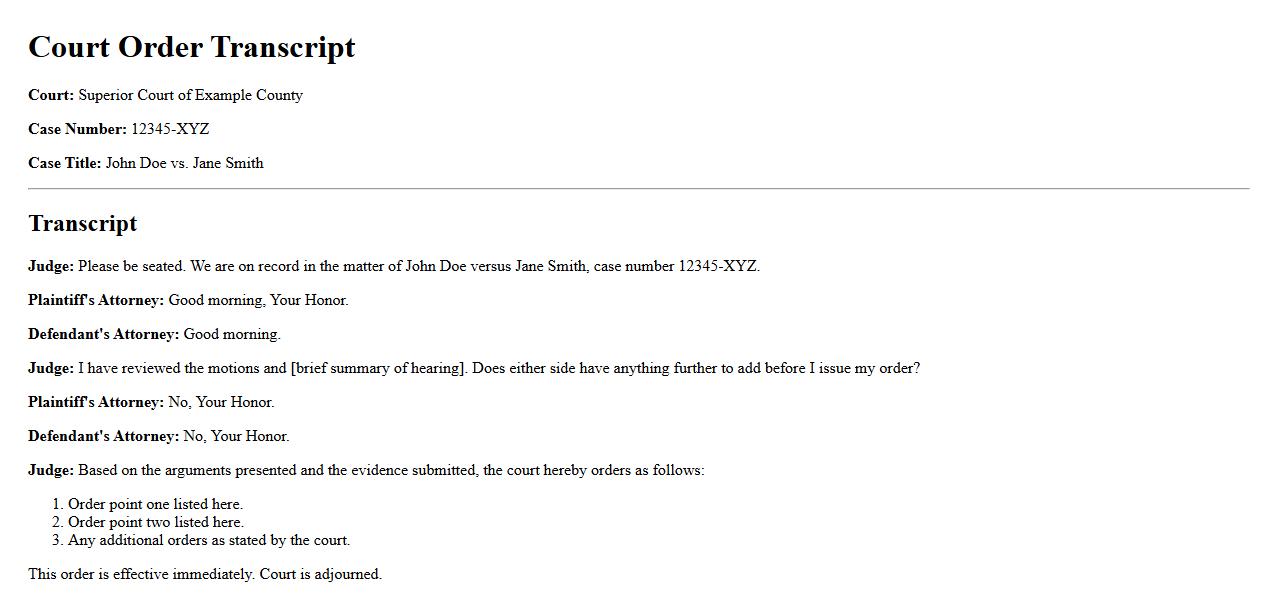Click the Court Order Transcript heading
This screenshot has height=601, width=1278.
pyautogui.click(x=191, y=47)
